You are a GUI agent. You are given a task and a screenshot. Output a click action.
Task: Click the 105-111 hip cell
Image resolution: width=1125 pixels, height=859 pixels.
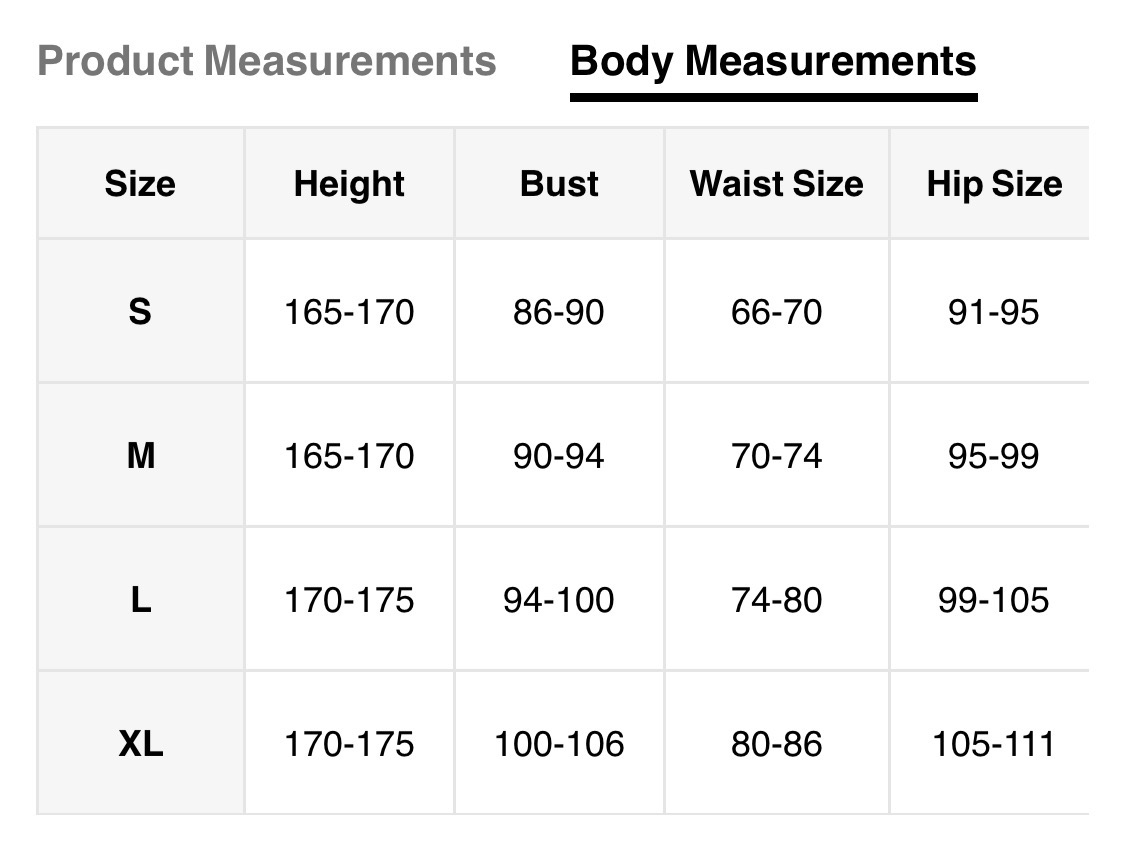(x=994, y=744)
